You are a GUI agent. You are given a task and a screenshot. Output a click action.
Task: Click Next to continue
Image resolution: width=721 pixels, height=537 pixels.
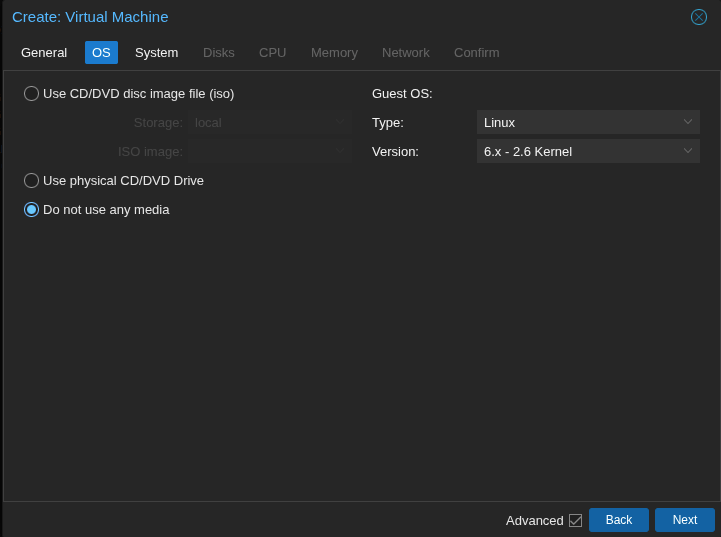pos(684,520)
